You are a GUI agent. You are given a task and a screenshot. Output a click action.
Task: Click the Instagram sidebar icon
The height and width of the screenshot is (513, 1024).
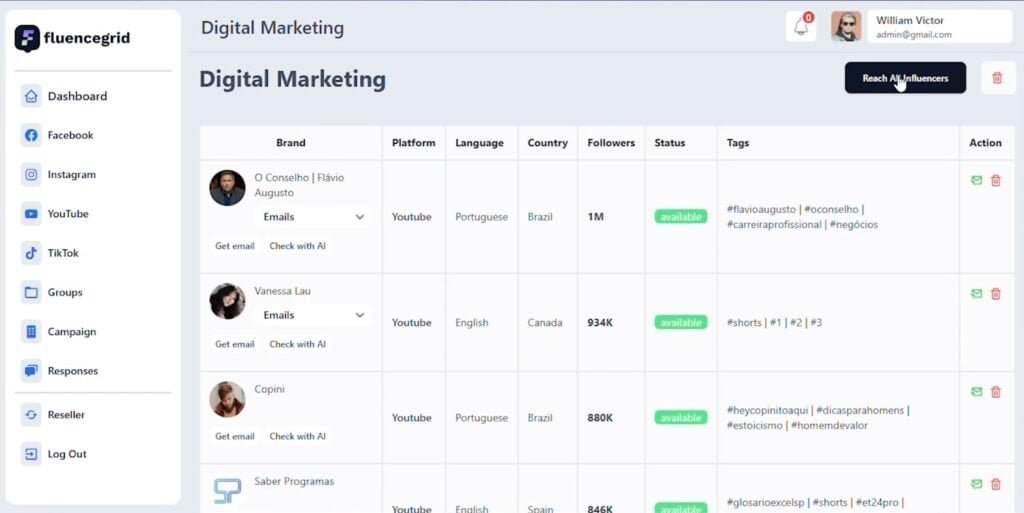31,174
